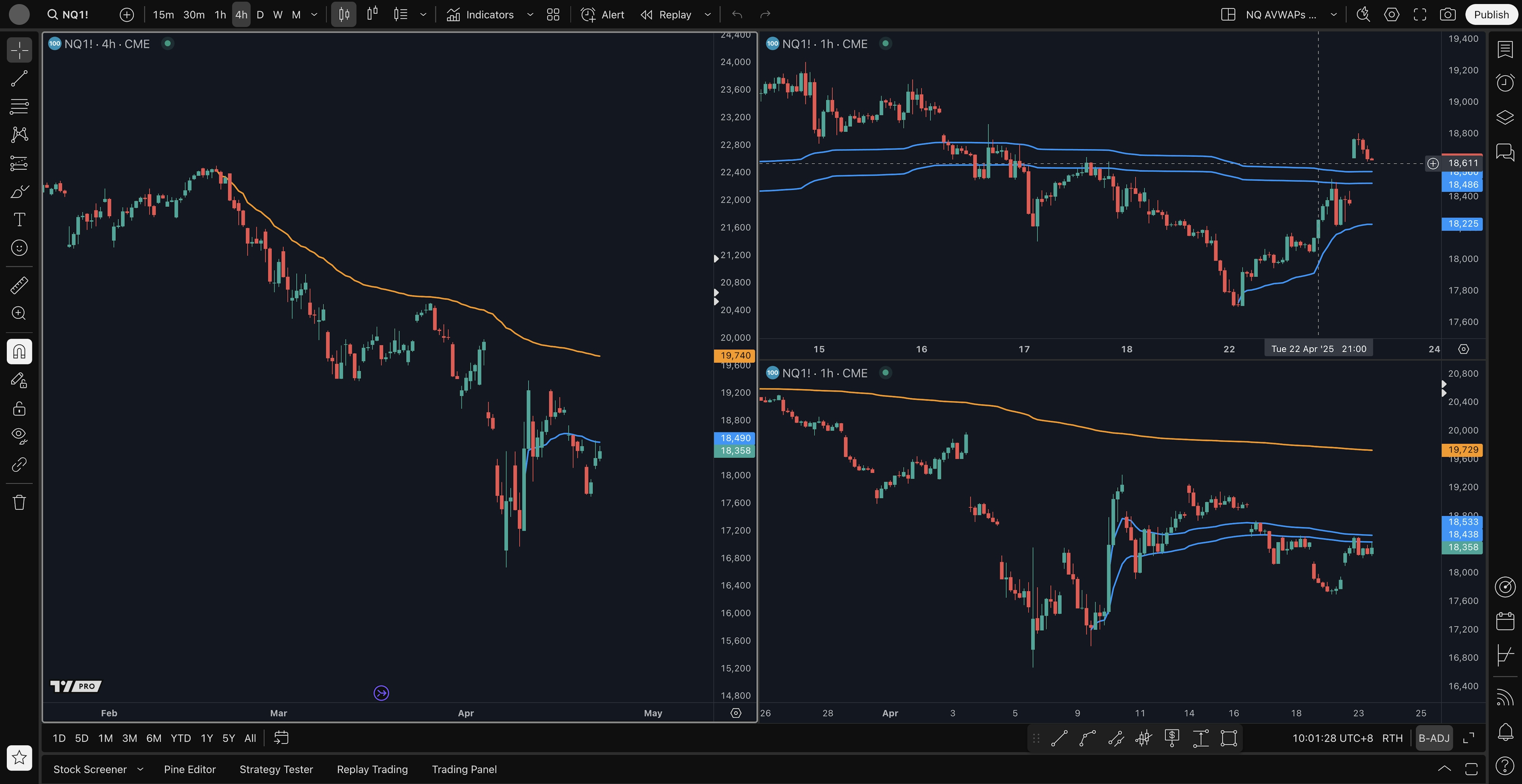Toggle the Magnet mode in left toolbar
The height and width of the screenshot is (784, 1522).
19,352
